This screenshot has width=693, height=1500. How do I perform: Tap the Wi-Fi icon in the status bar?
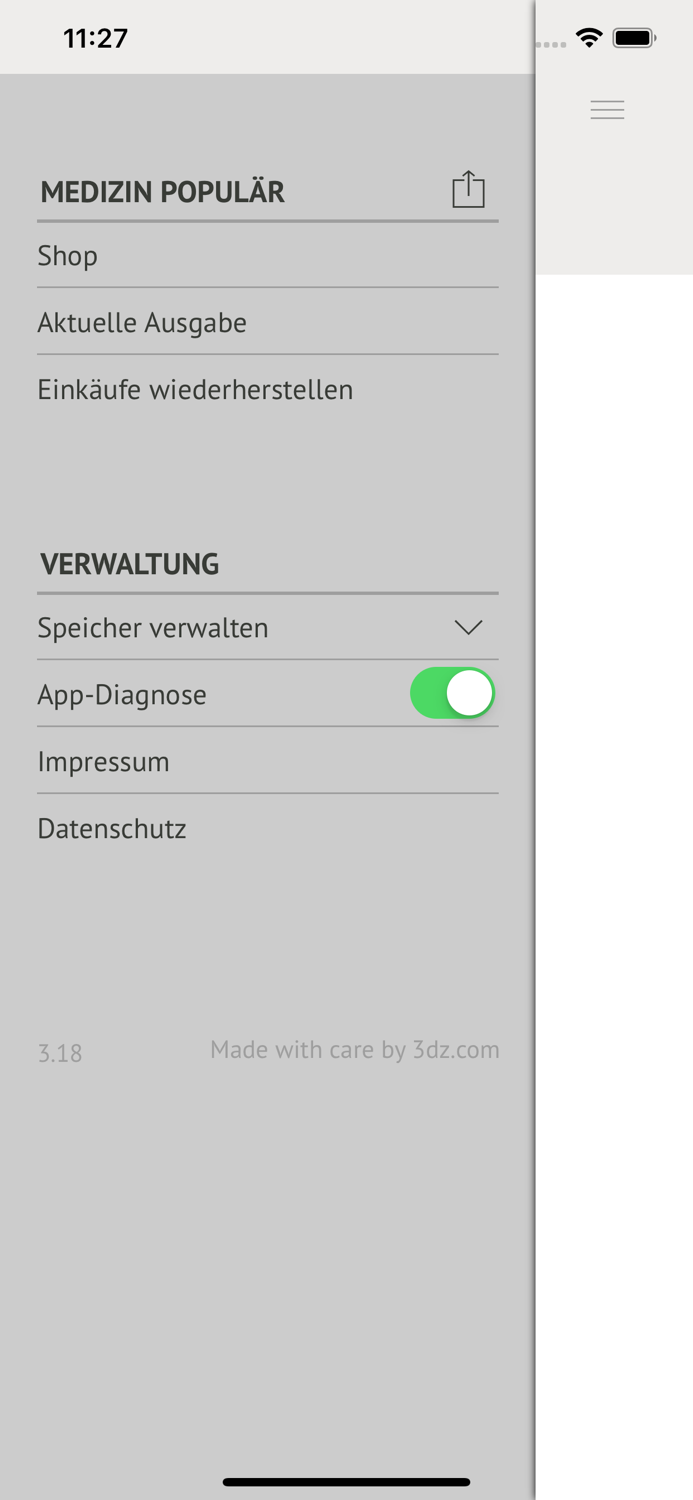pyautogui.click(x=589, y=36)
